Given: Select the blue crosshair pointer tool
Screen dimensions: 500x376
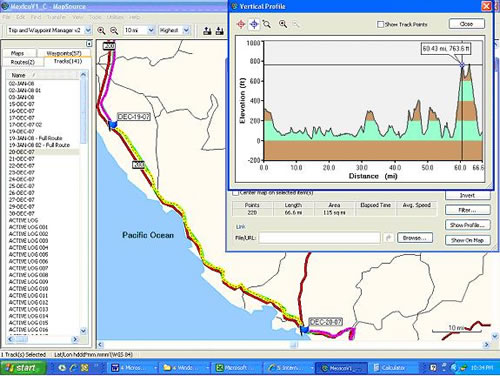Looking at the screenshot, I should (254, 24).
